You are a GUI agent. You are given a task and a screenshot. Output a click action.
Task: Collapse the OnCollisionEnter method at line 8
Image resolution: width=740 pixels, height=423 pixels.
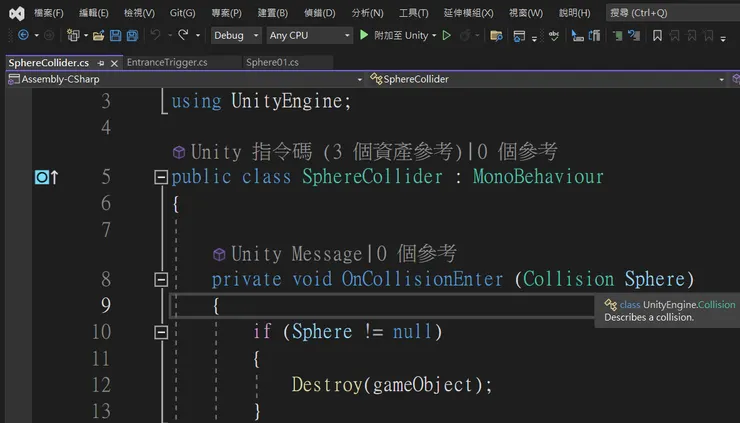161,279
